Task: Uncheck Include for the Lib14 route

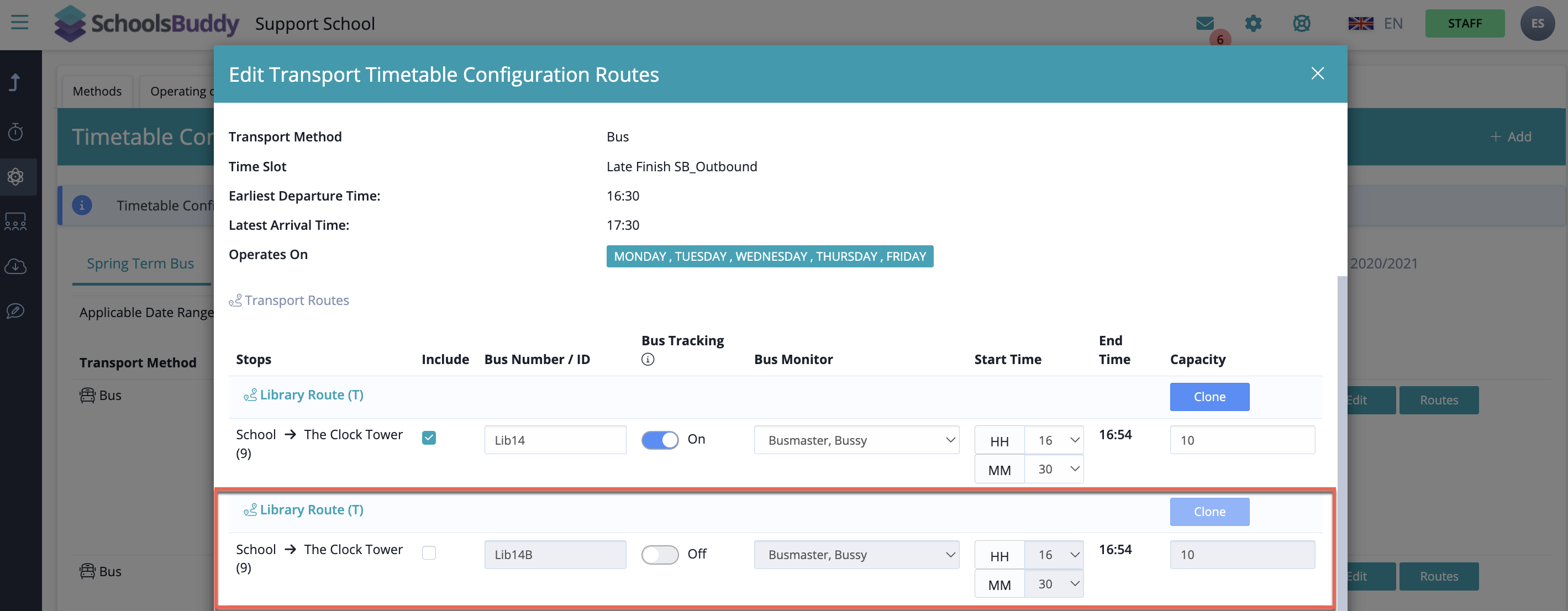Action: 429,438
